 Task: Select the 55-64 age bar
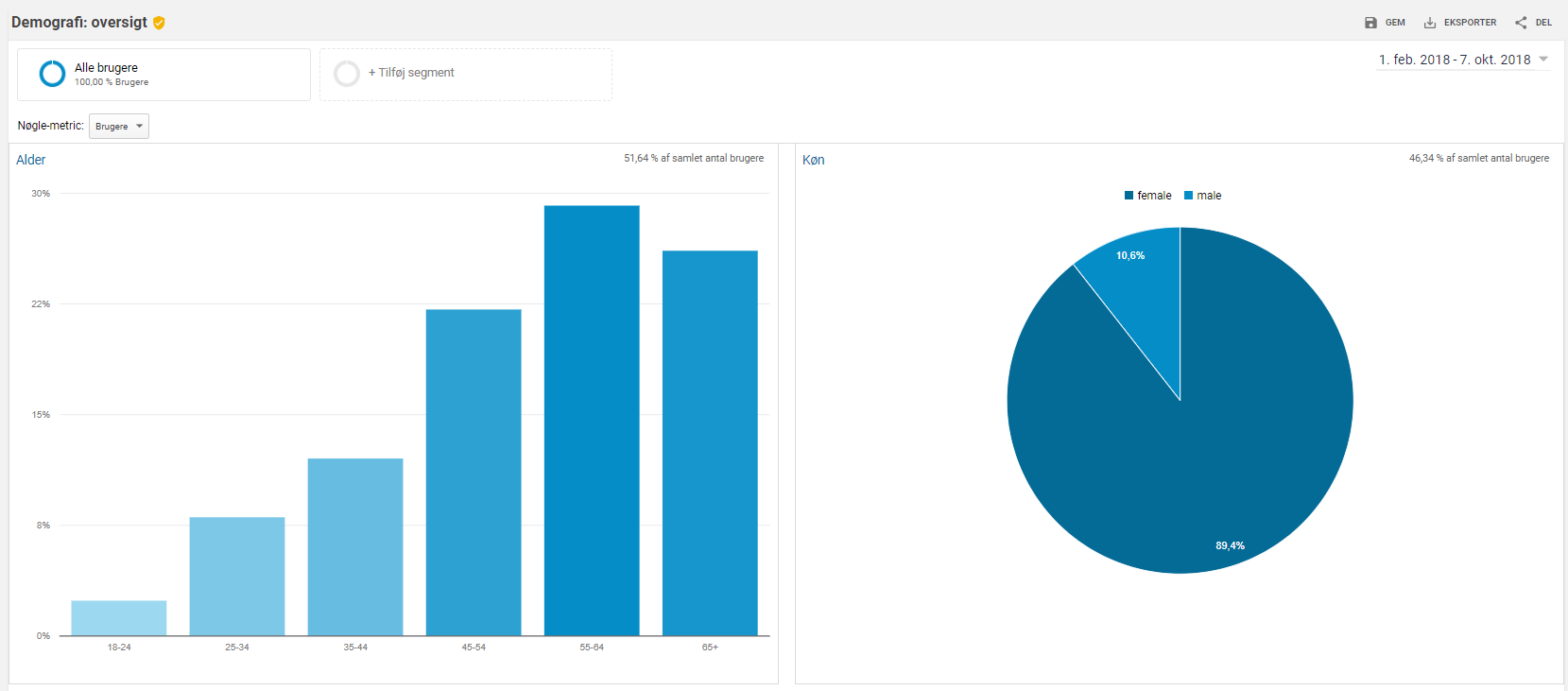[x=592, y=421]
